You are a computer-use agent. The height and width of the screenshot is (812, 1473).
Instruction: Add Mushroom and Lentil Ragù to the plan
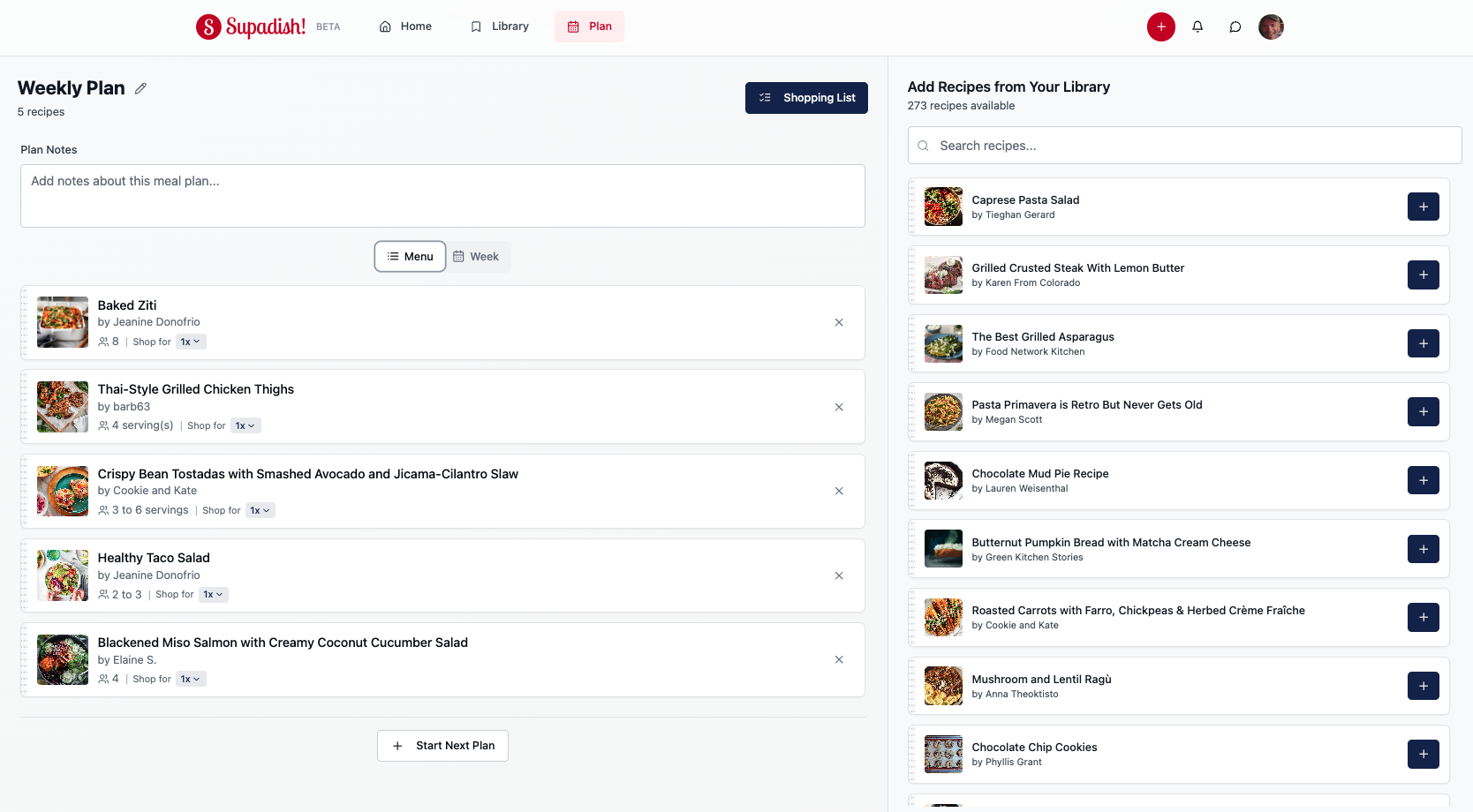1423,686
